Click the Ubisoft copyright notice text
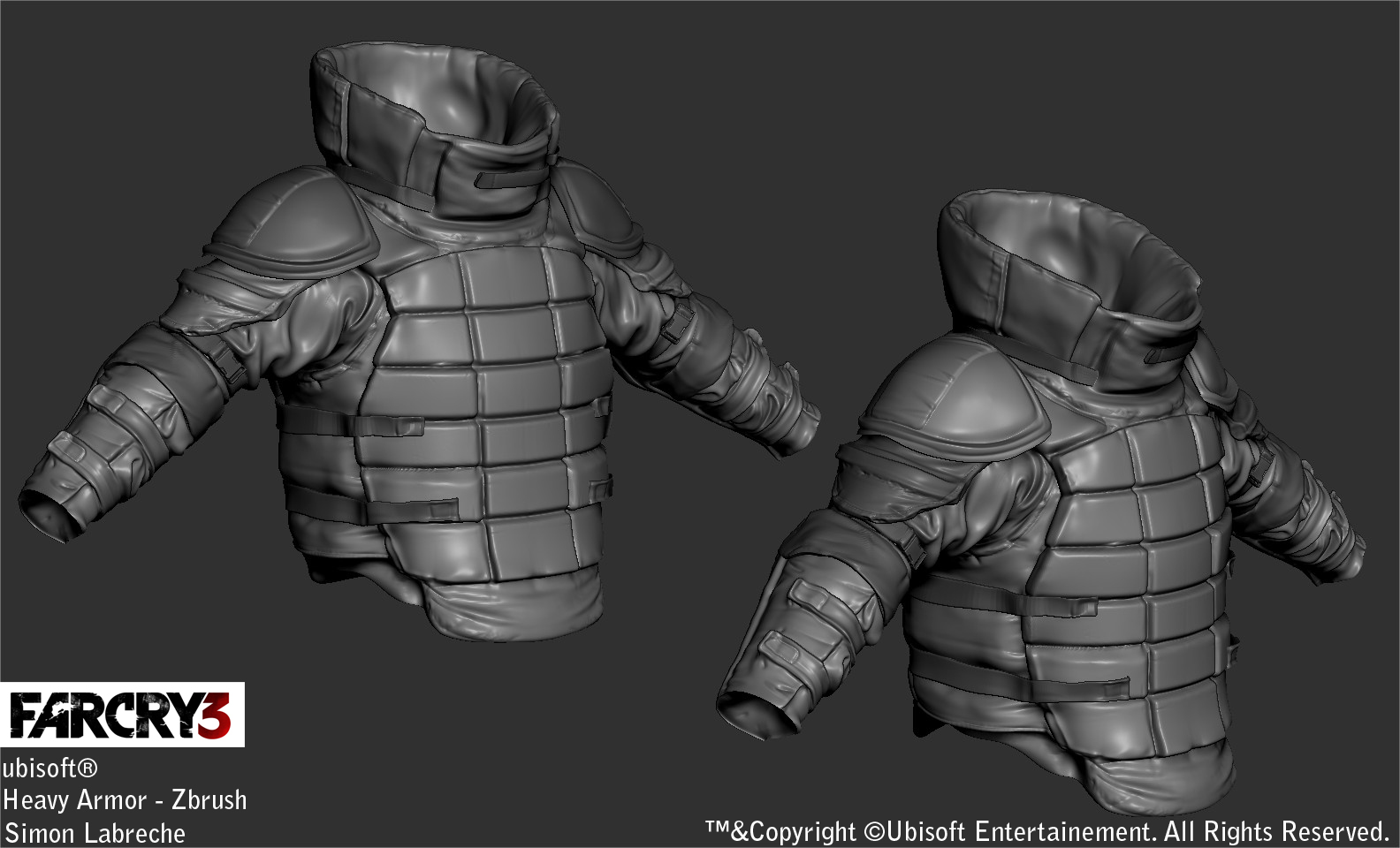This screenshot has height=848, width=1400. tap(1046, 832)
